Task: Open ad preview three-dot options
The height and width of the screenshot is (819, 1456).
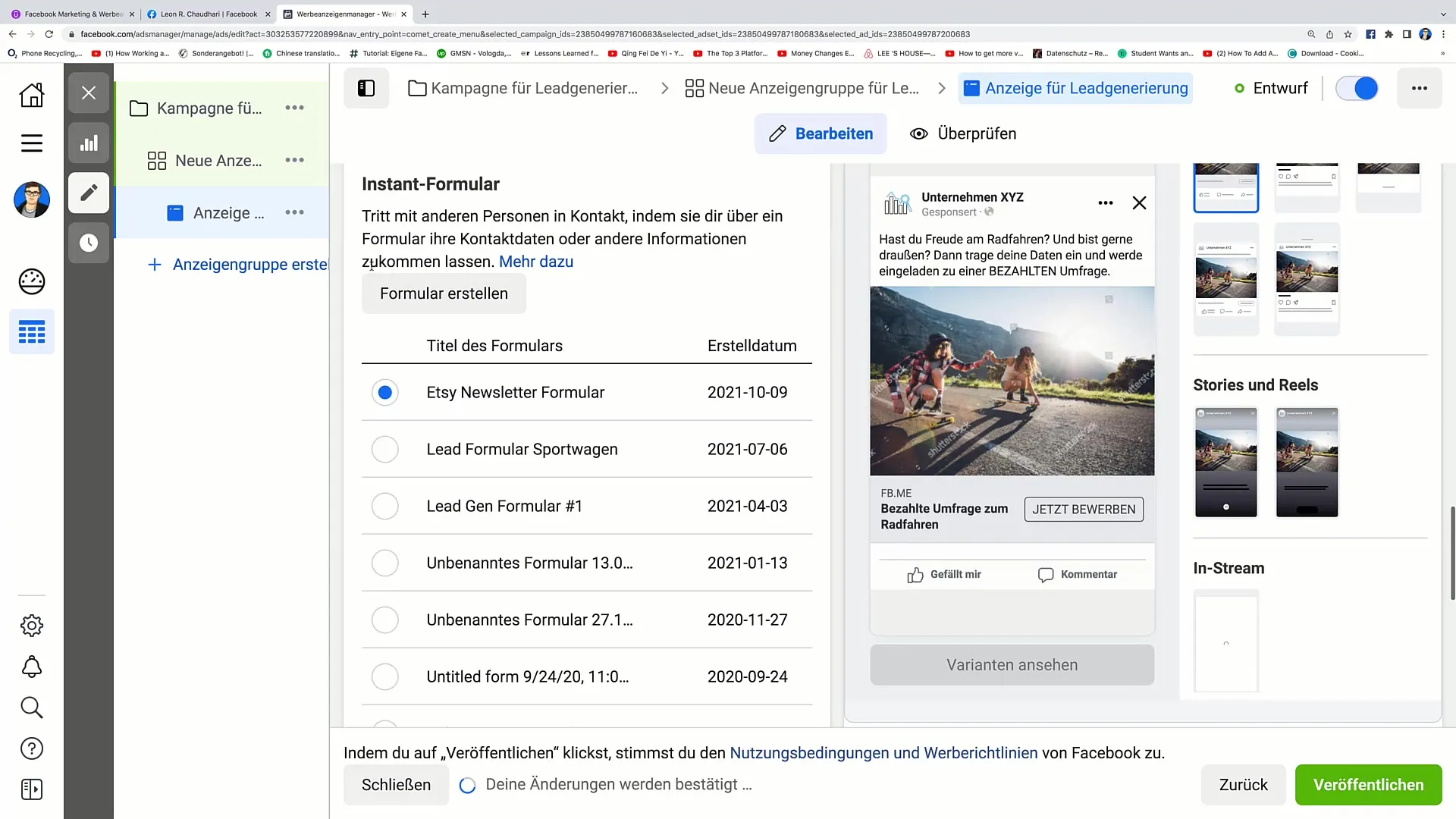Action: pos(1106,203)
